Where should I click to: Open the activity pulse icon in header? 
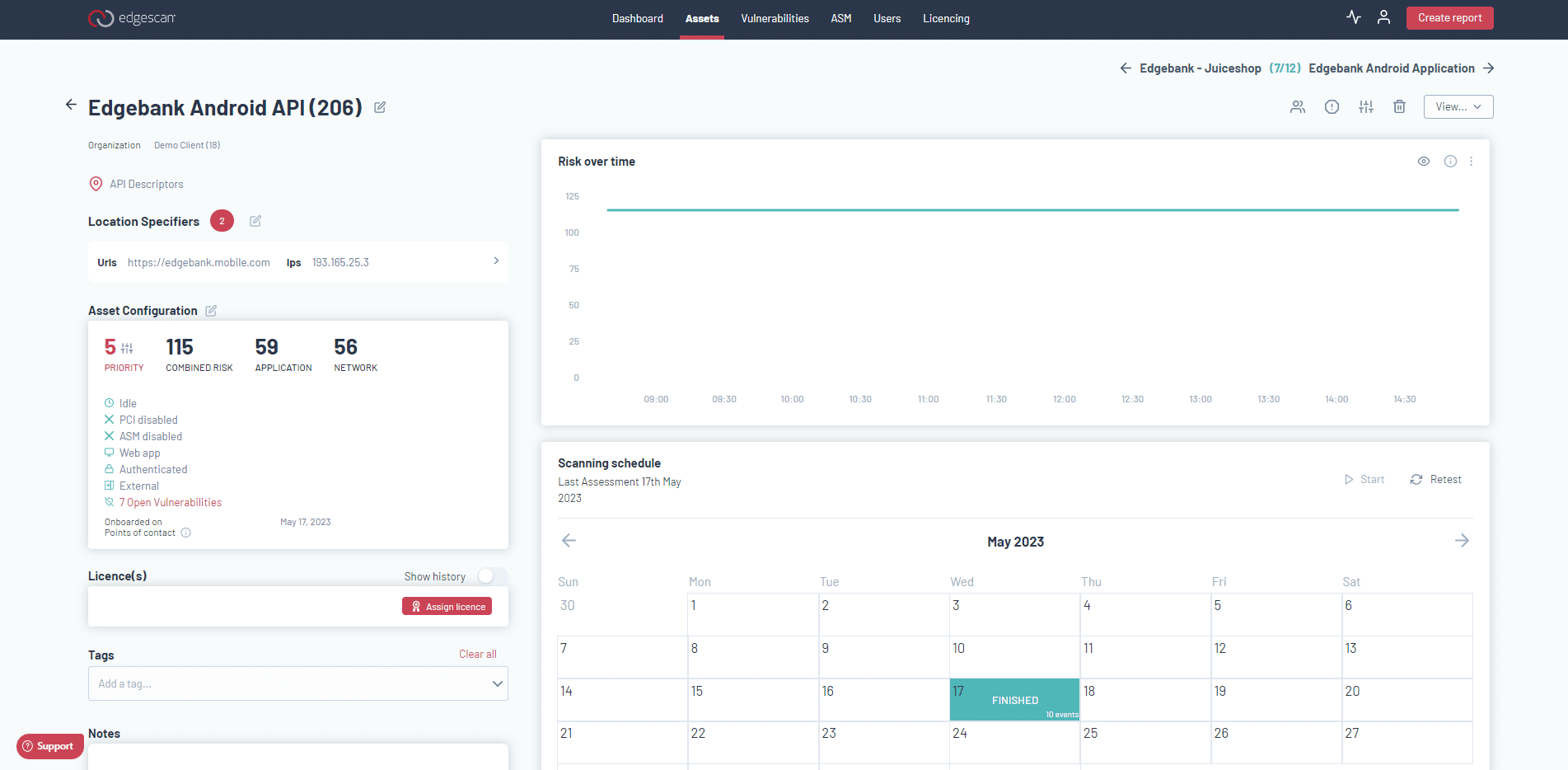tap(1354, 17)
